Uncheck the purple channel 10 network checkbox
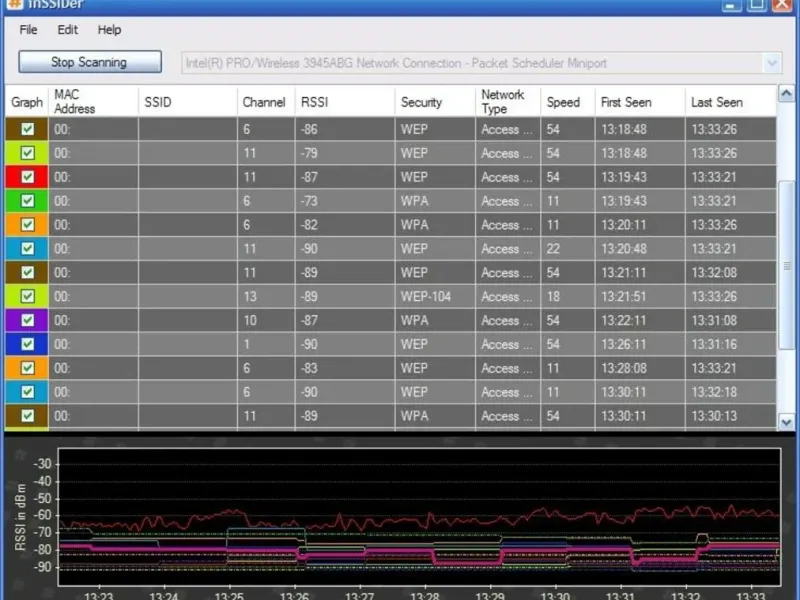Viewport: 800px width, 600px height. 28,321
